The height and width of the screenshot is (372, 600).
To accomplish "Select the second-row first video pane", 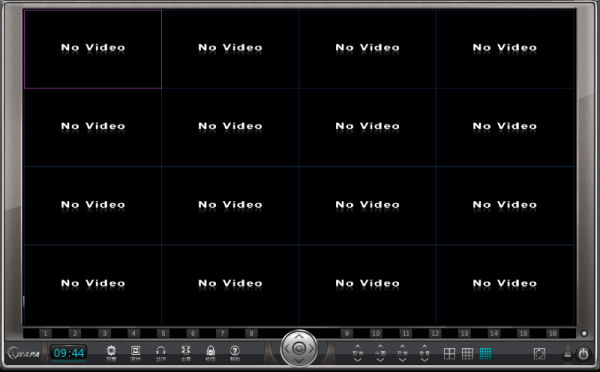I will [93, 127].
